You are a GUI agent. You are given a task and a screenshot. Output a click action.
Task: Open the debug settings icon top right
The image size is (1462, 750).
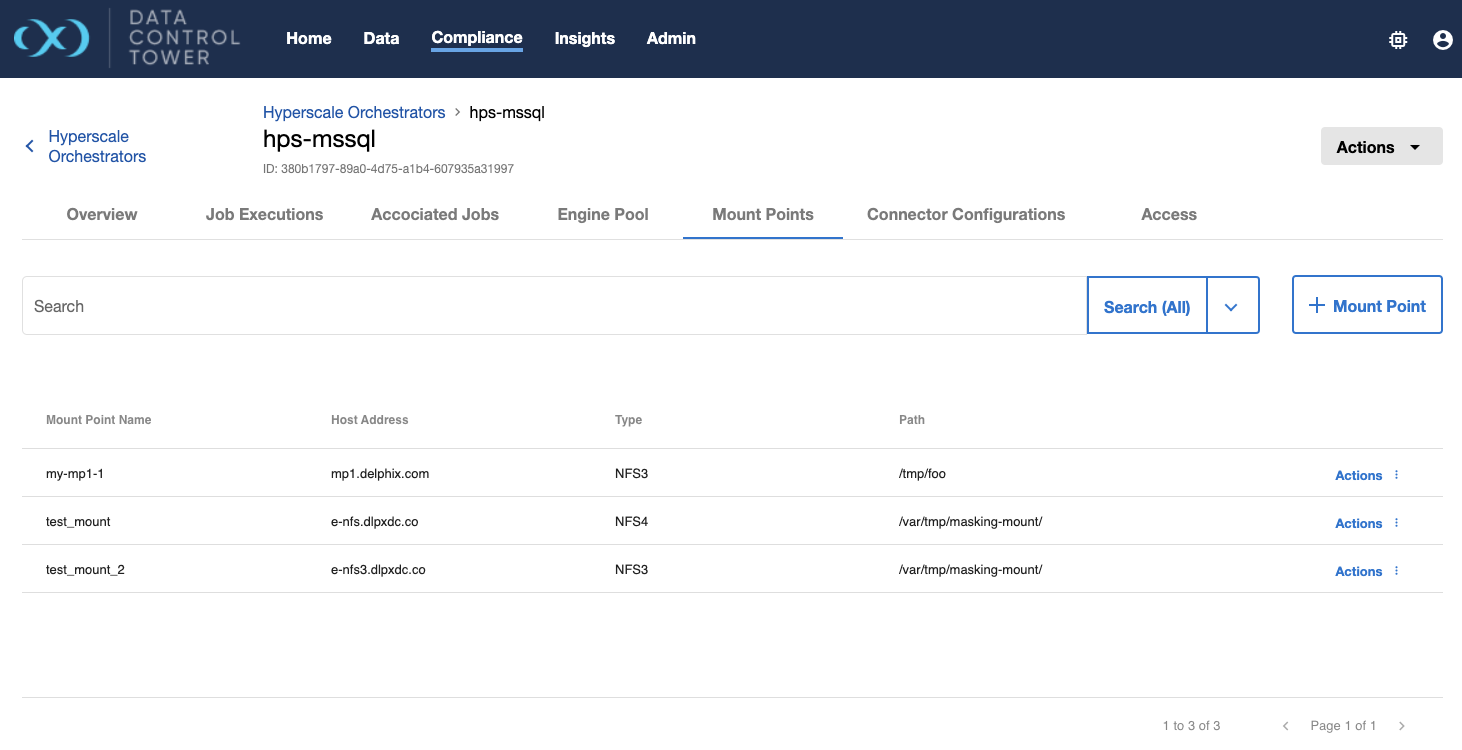pyautogui.click(x=1397, y=39)
